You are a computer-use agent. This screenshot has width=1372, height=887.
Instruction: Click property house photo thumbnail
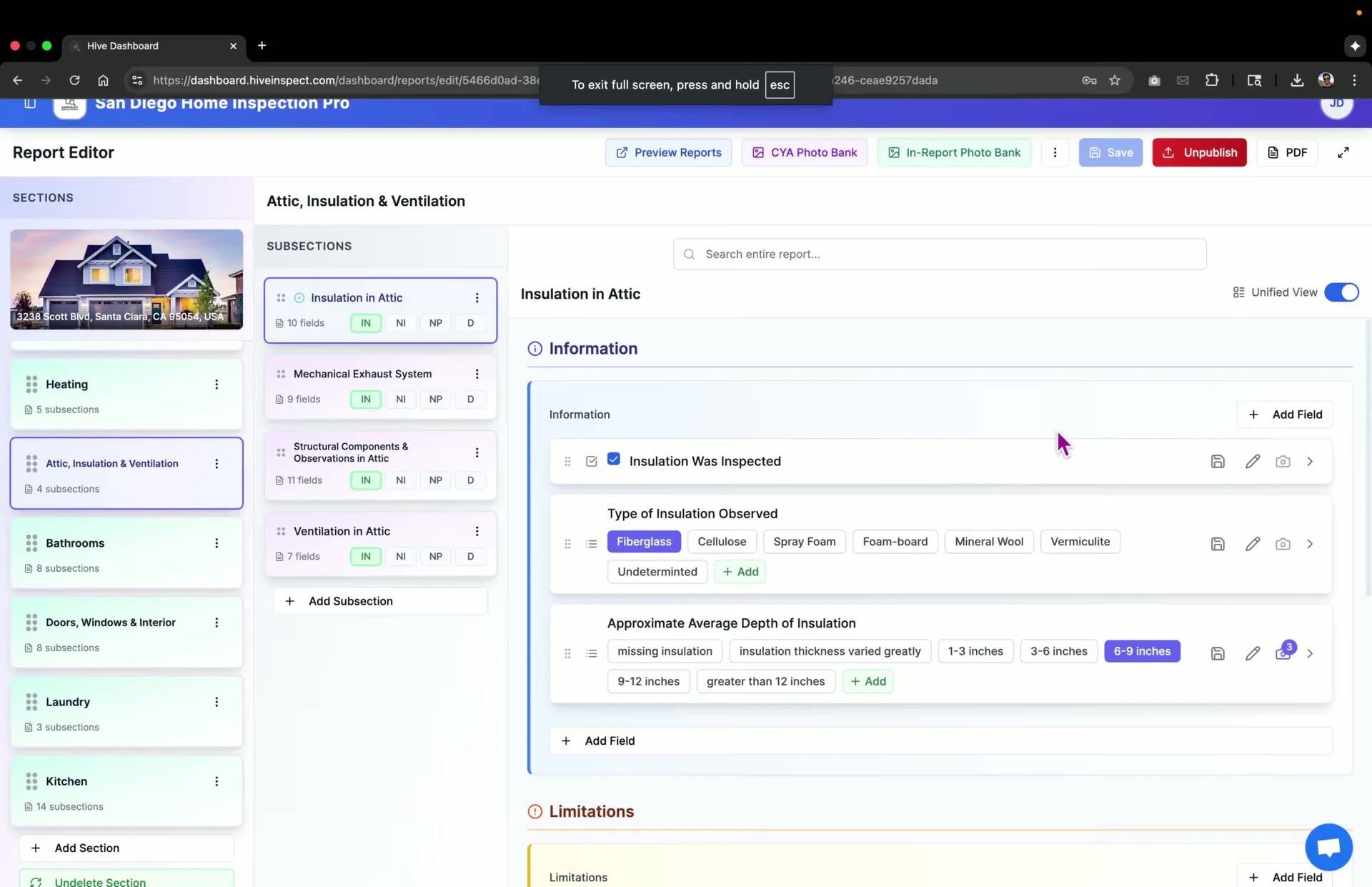(x=126, y=279)
